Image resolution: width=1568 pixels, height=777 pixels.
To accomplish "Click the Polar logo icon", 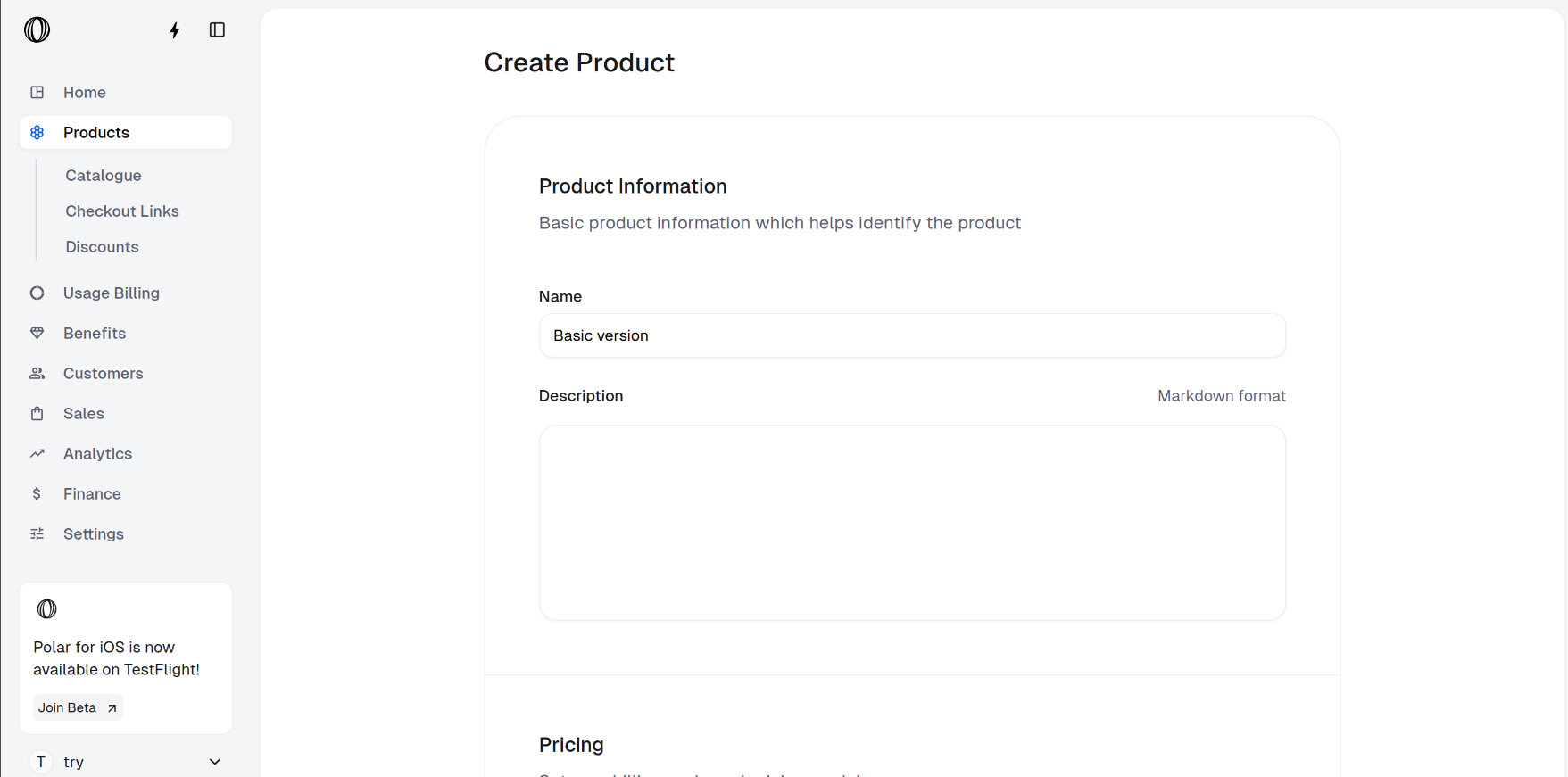I will point(37,30).
